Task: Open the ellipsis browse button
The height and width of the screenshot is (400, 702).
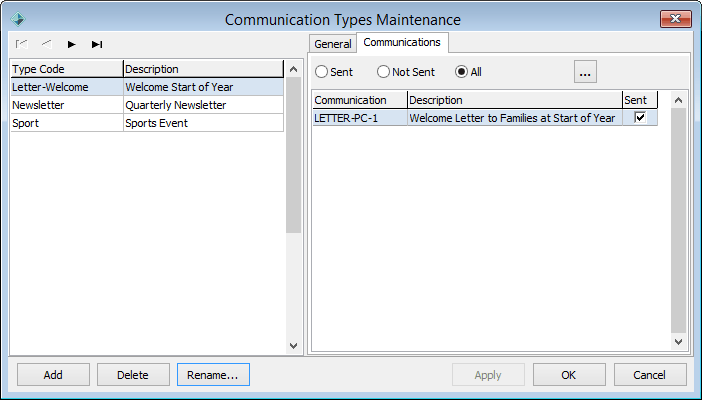Action: (586, 72)
